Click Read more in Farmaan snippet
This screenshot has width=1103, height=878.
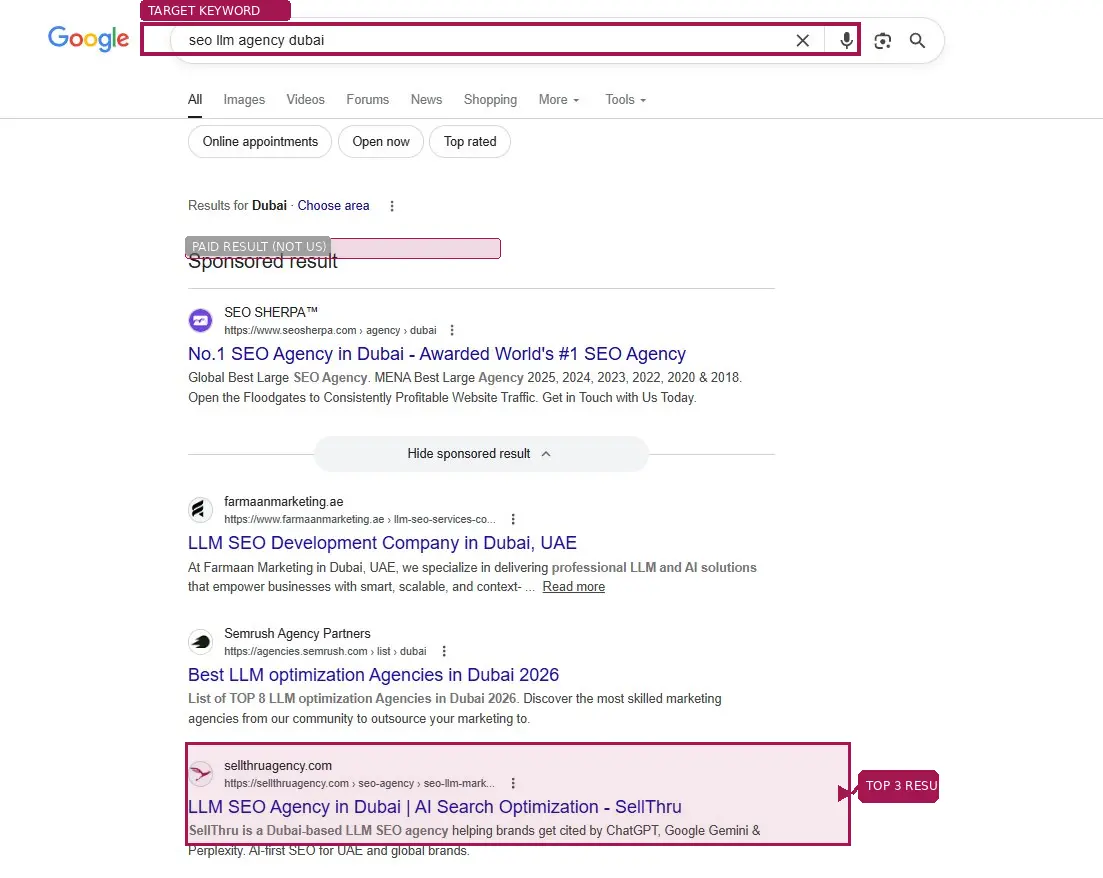pyautogui.click(x=573, y=587)
